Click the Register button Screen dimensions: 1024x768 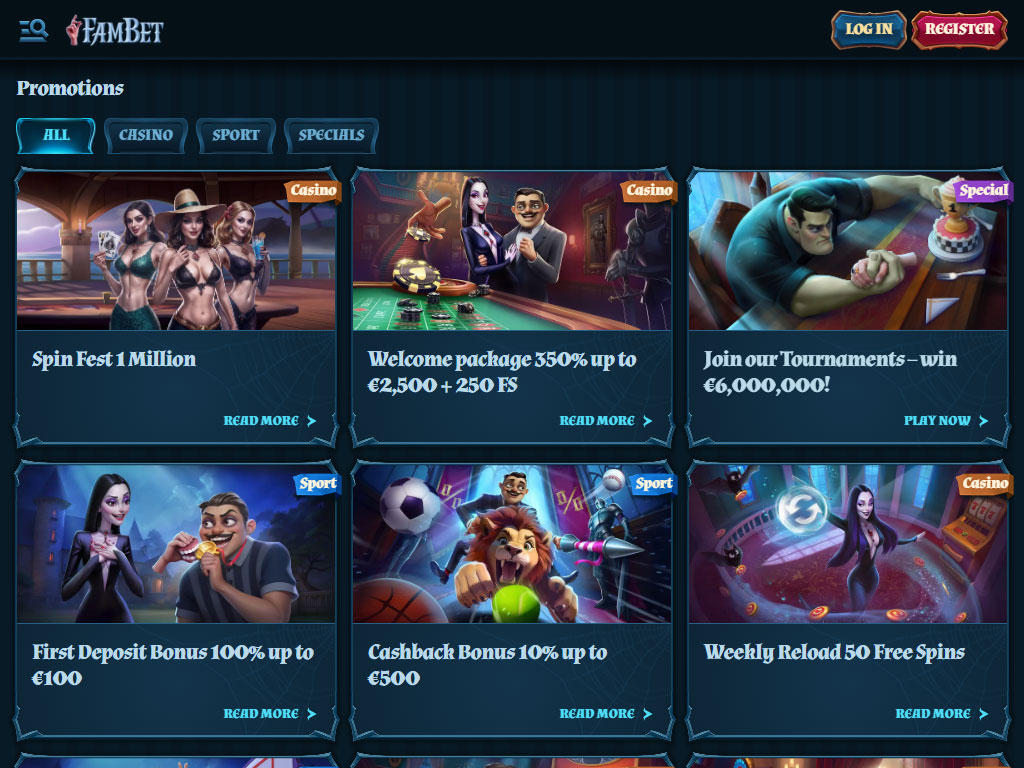tap(959, 29)
